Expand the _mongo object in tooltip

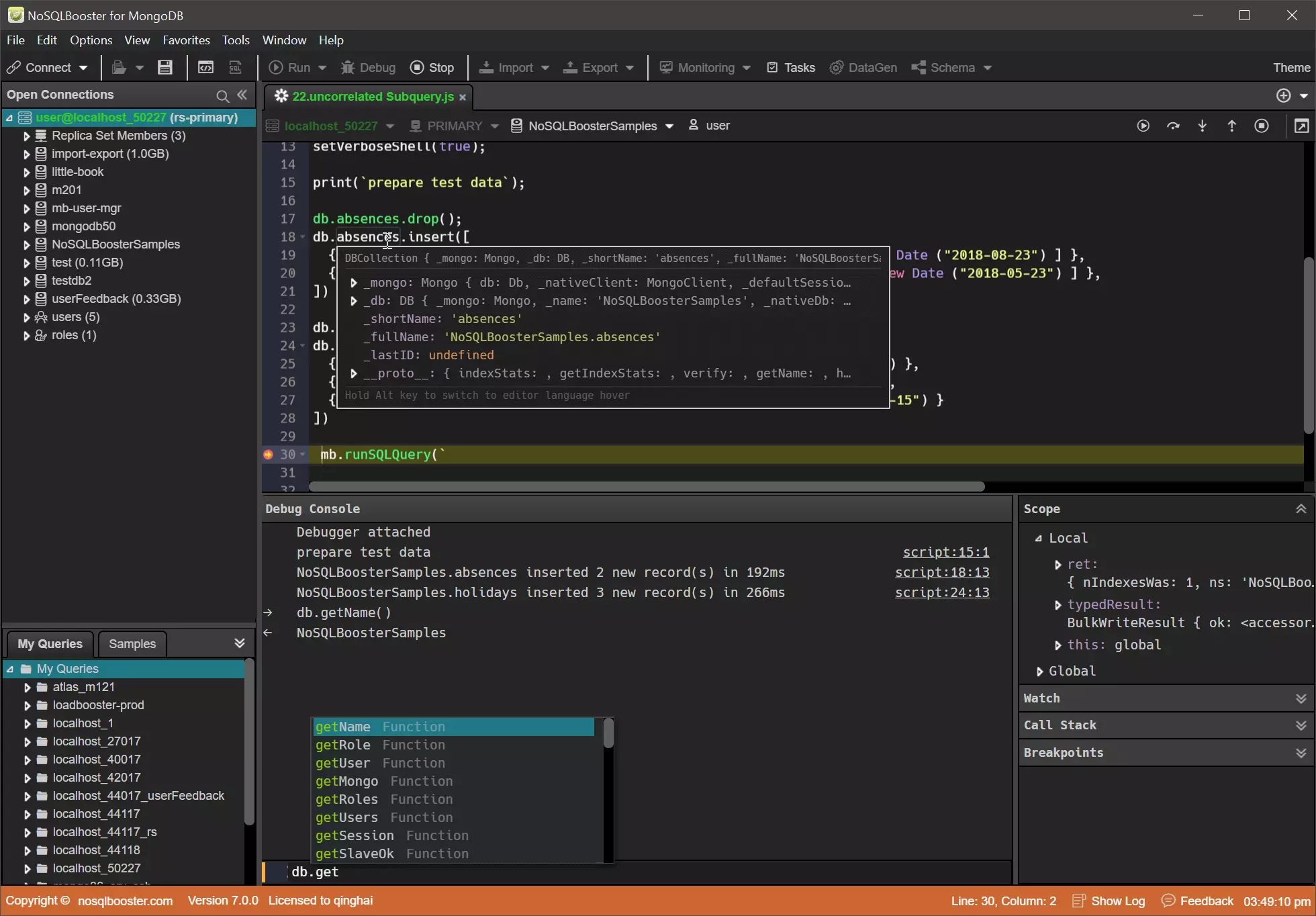[353, 282]
